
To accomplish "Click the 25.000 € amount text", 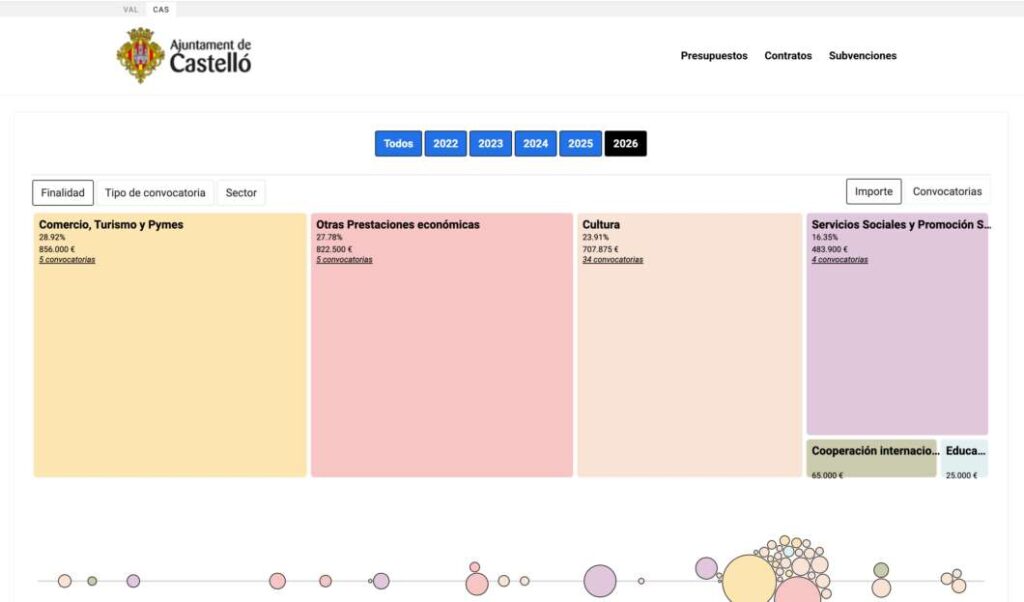I will (961, 475).
